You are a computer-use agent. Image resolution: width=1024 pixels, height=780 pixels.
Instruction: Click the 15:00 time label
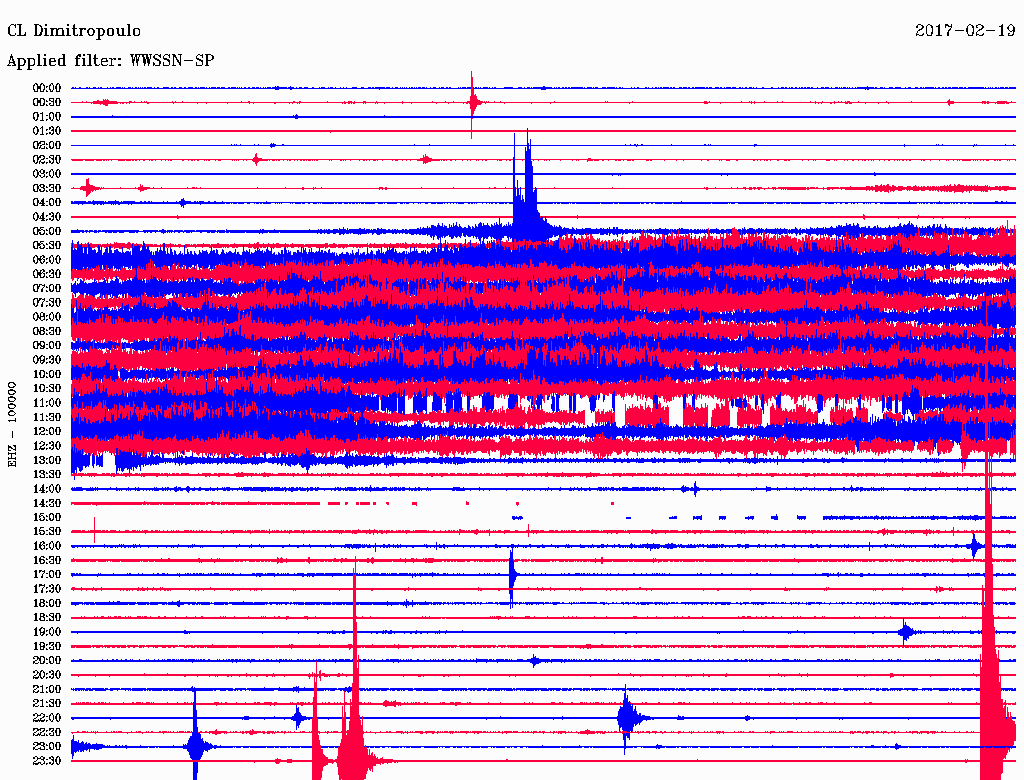(x=47, y=518)
